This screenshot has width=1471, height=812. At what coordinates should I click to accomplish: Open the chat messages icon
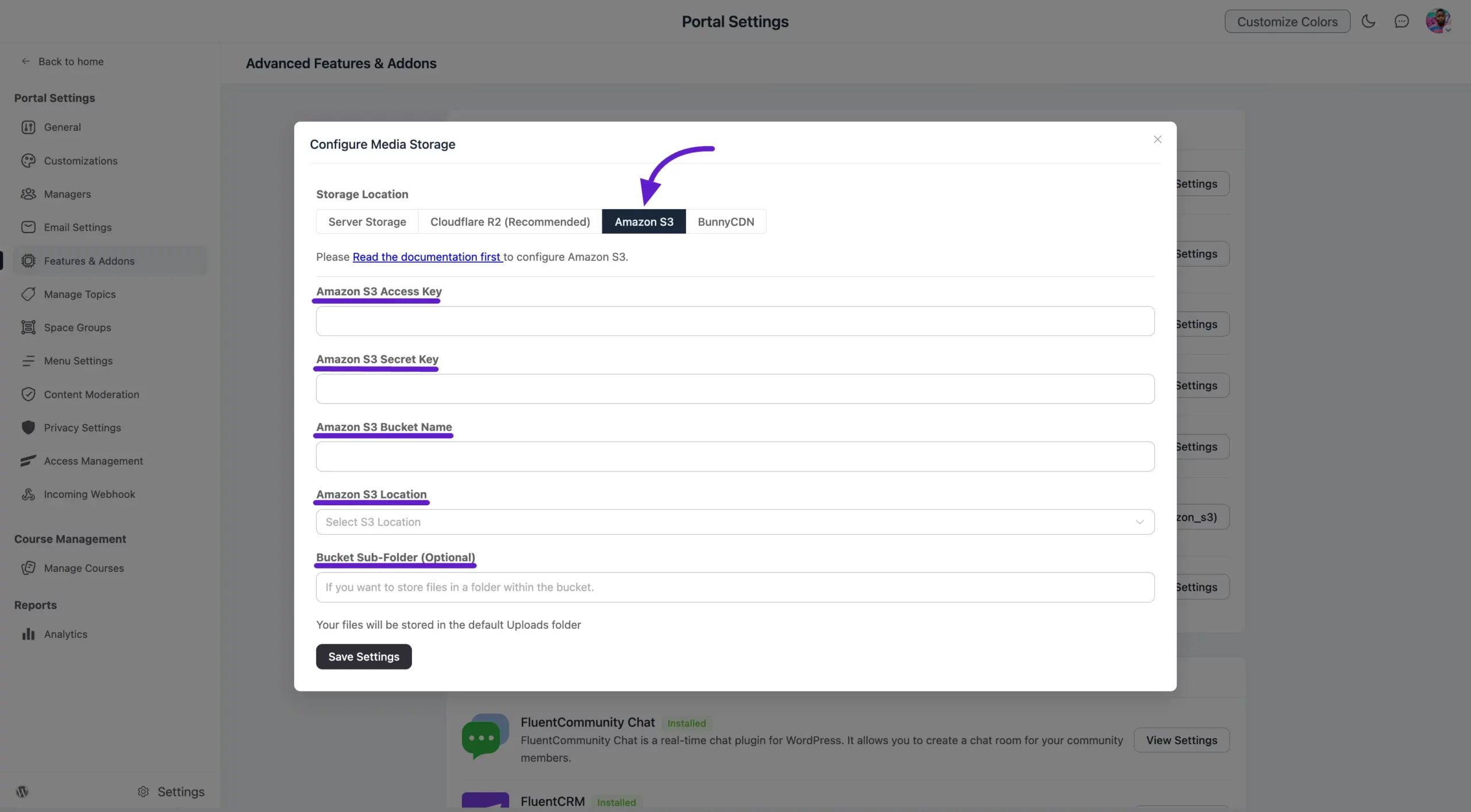(x=1401, y=21)
